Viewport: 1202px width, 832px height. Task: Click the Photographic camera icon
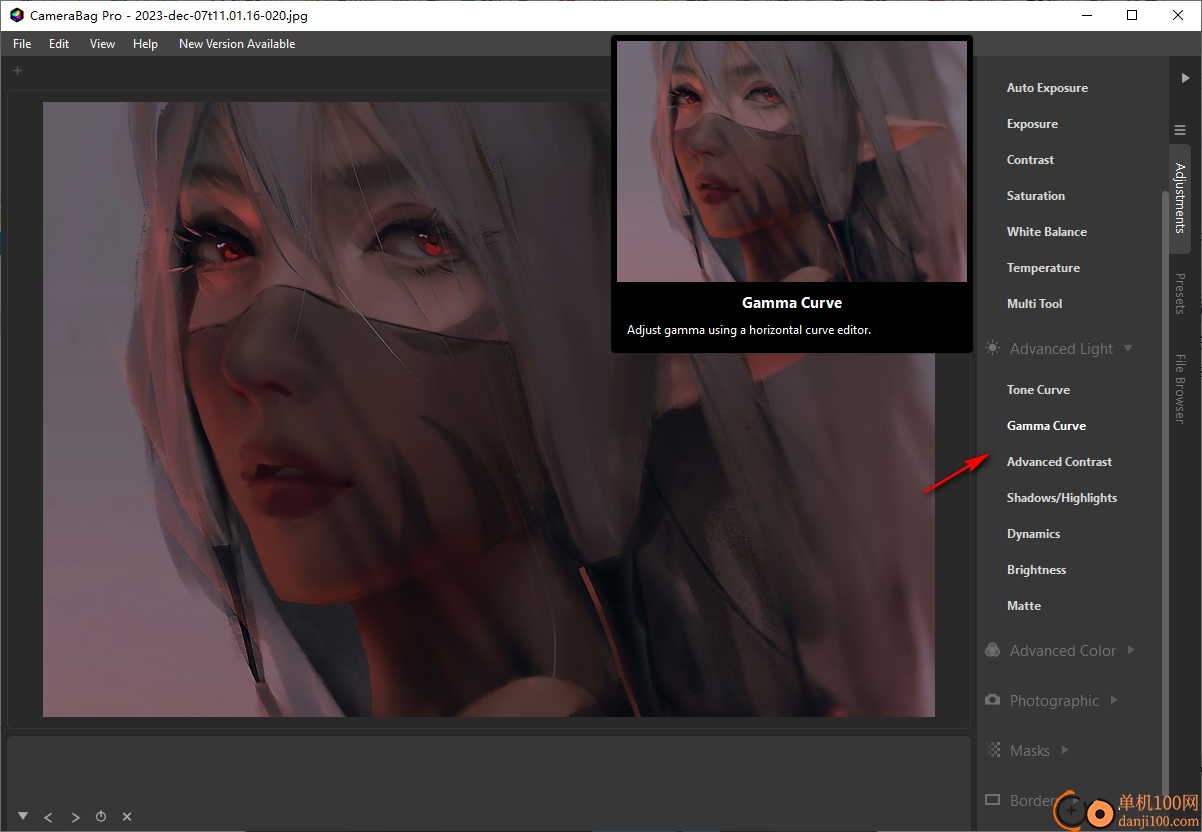pyautogui.click(x=992, y=700)
